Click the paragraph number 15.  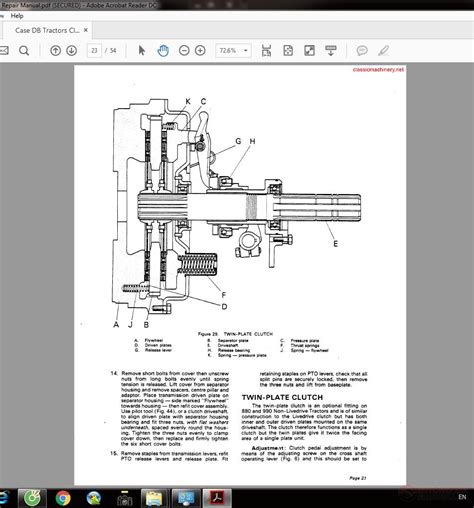tap(114, 453)
